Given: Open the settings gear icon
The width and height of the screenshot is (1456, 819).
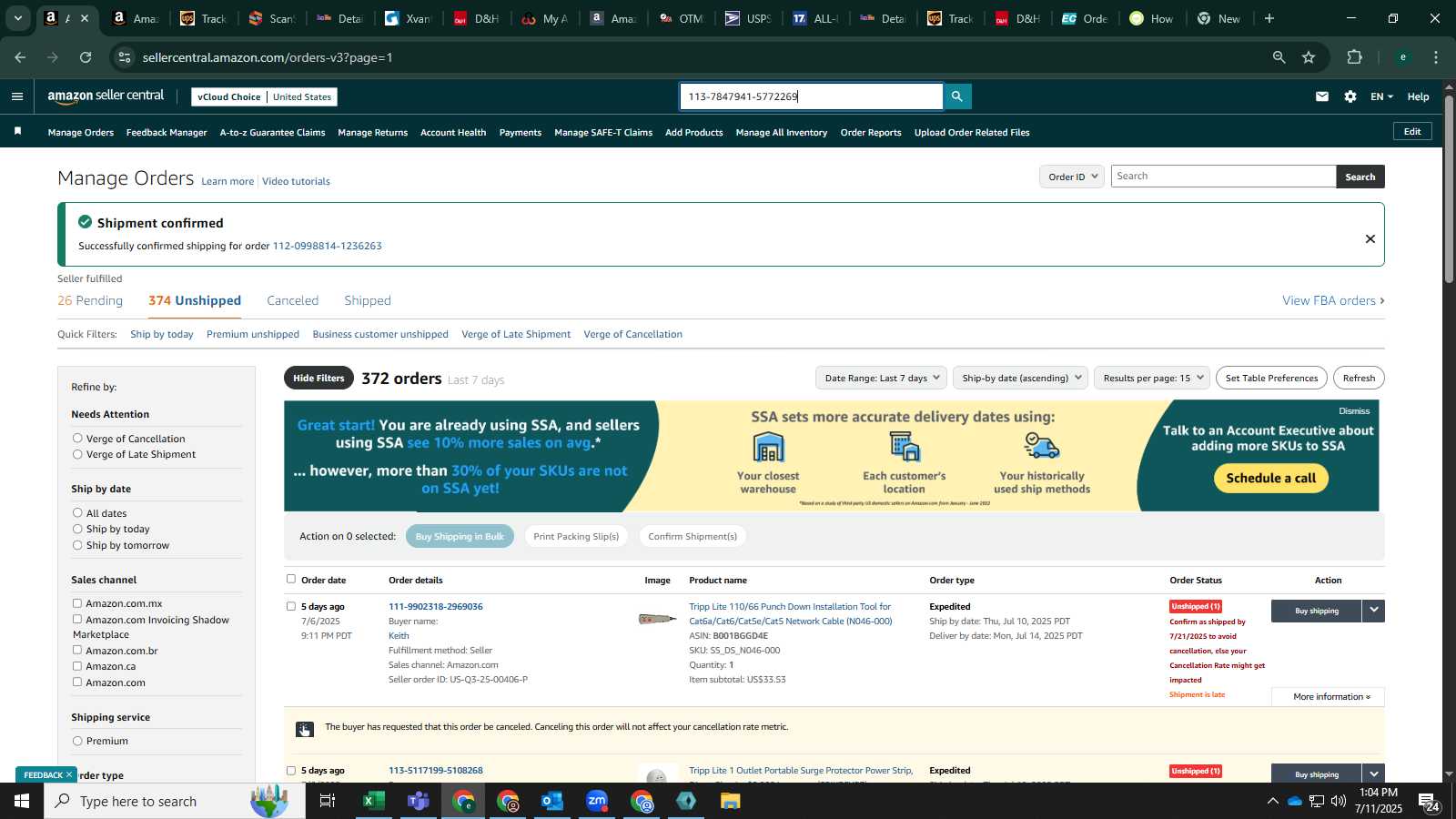Looking at the screenshot, I should [1350, 96].
